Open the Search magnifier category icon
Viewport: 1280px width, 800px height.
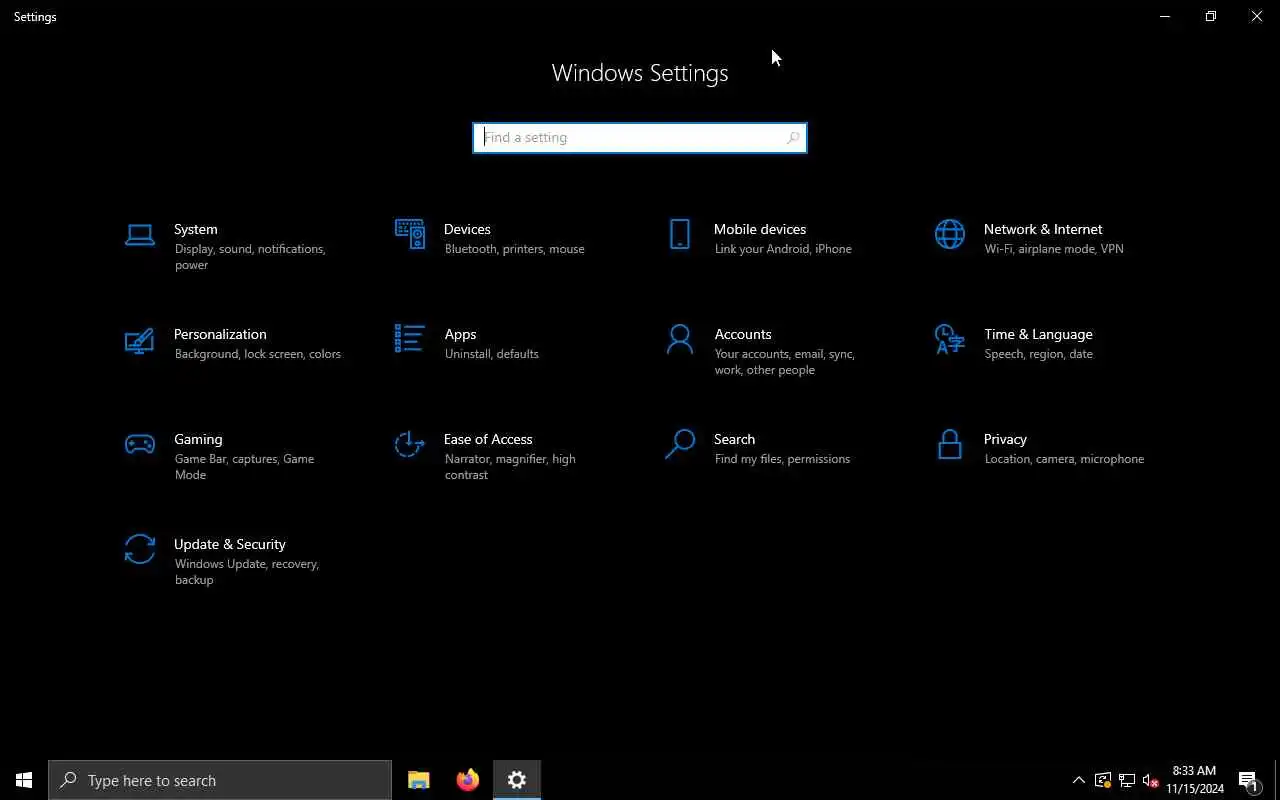680,444
